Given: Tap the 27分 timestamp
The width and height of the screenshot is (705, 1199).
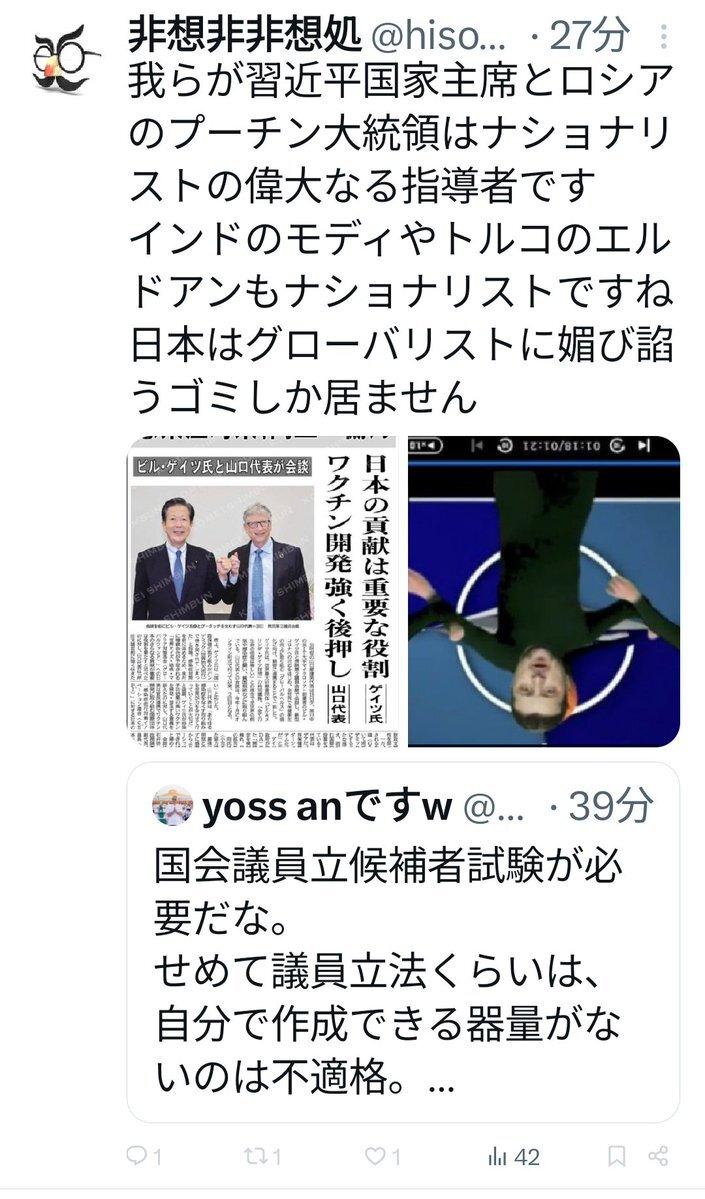Looking at the screenshot, I should click(x=590, y=35).
